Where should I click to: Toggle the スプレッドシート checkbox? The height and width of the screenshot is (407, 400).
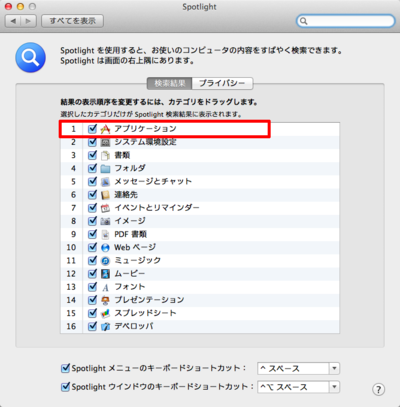[92, 313]
